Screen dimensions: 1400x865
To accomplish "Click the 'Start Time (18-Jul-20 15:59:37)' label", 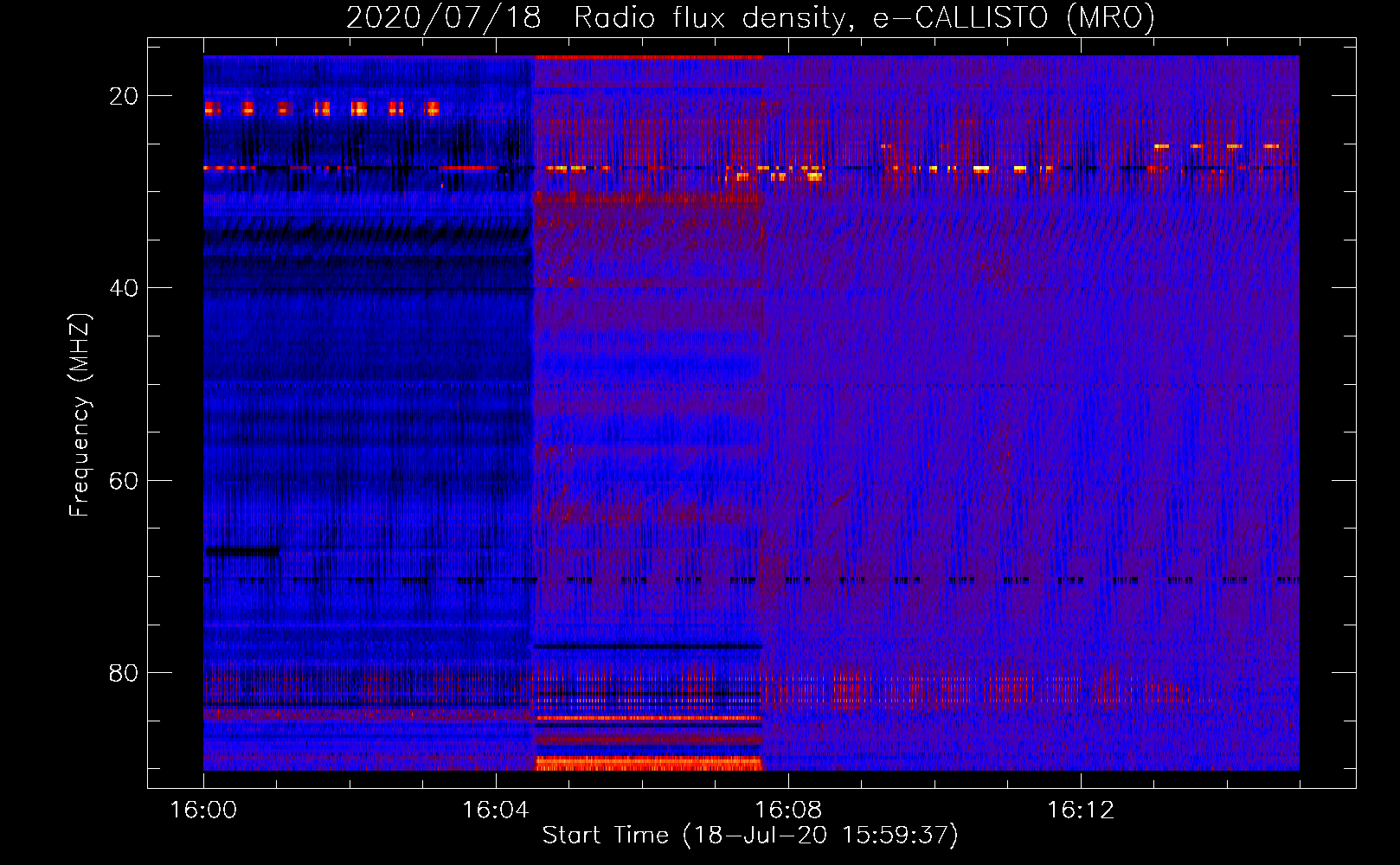I will coord(750,836).
